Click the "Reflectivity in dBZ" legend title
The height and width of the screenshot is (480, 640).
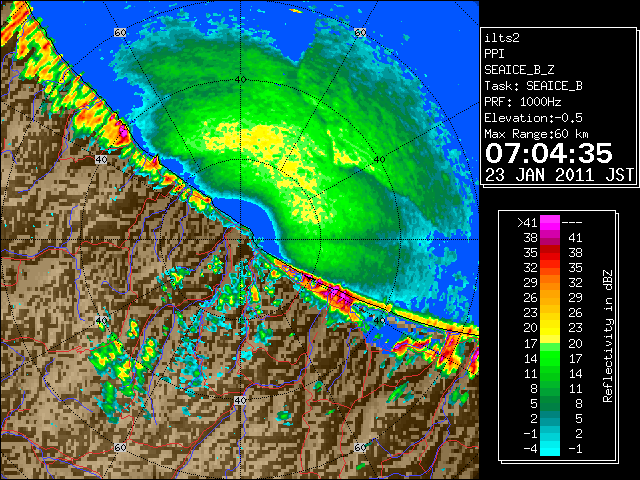608,336
